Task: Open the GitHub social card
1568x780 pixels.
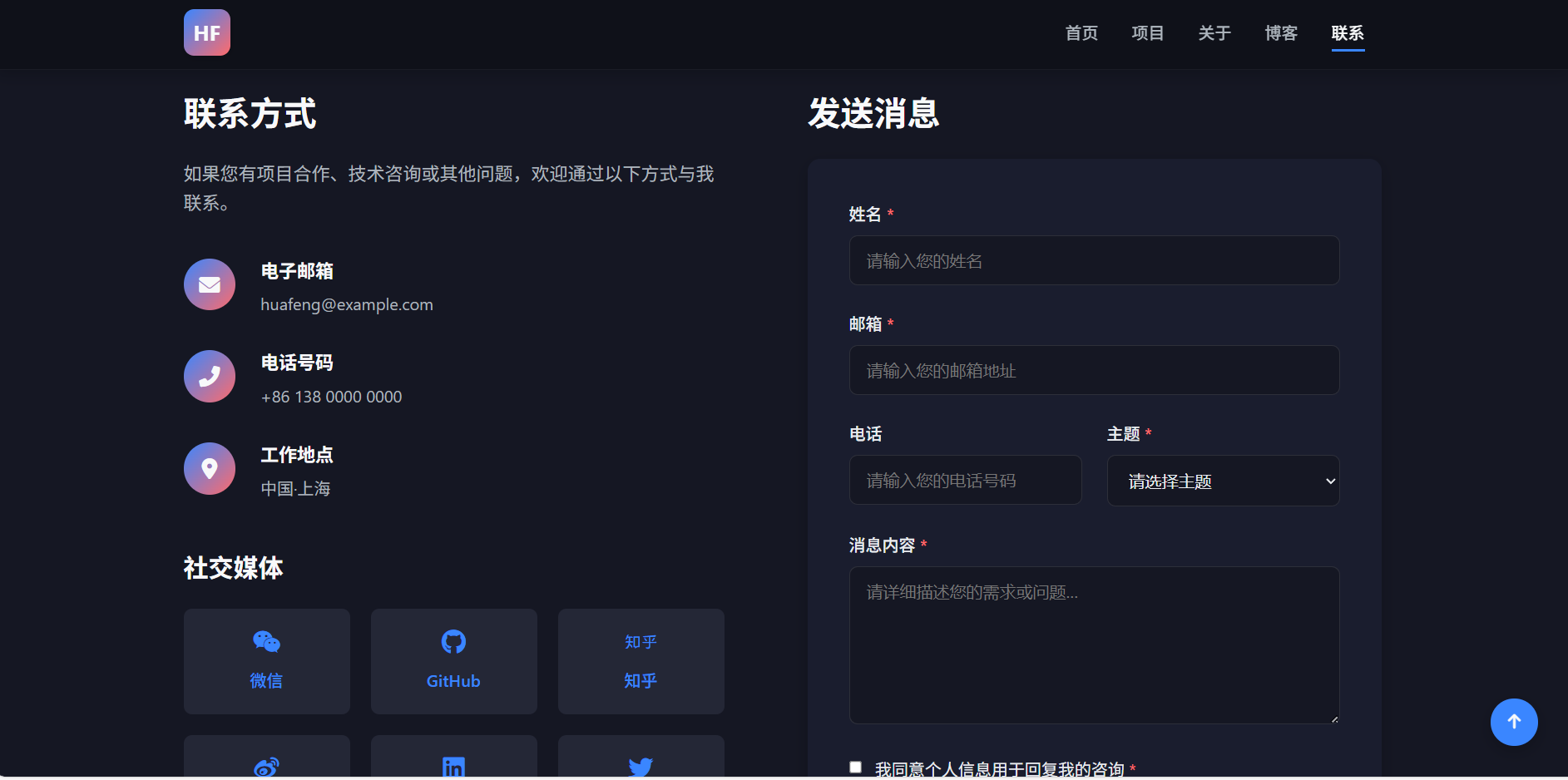Action: point(453,661)
